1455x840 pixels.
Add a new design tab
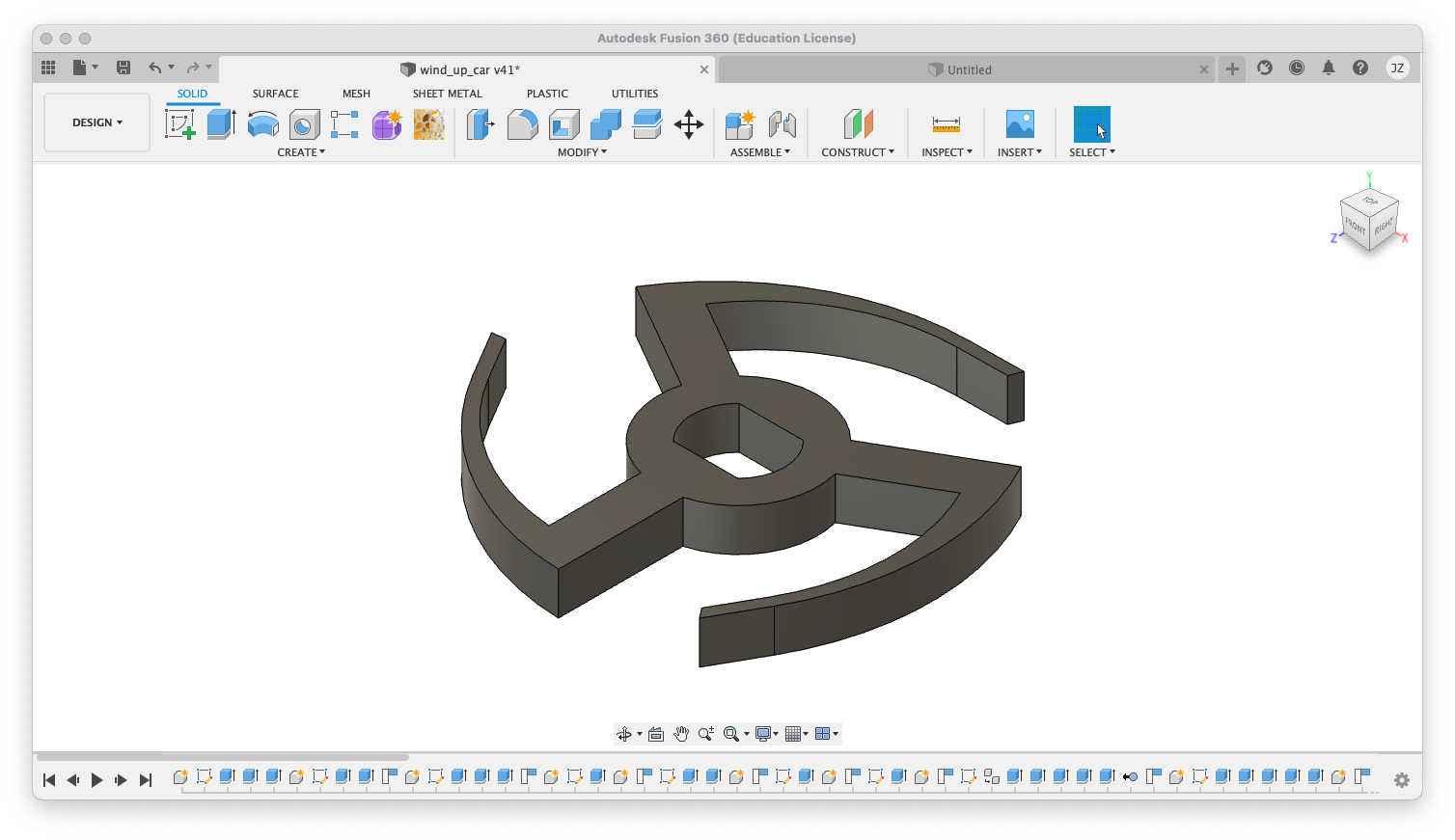[1232, 68]
